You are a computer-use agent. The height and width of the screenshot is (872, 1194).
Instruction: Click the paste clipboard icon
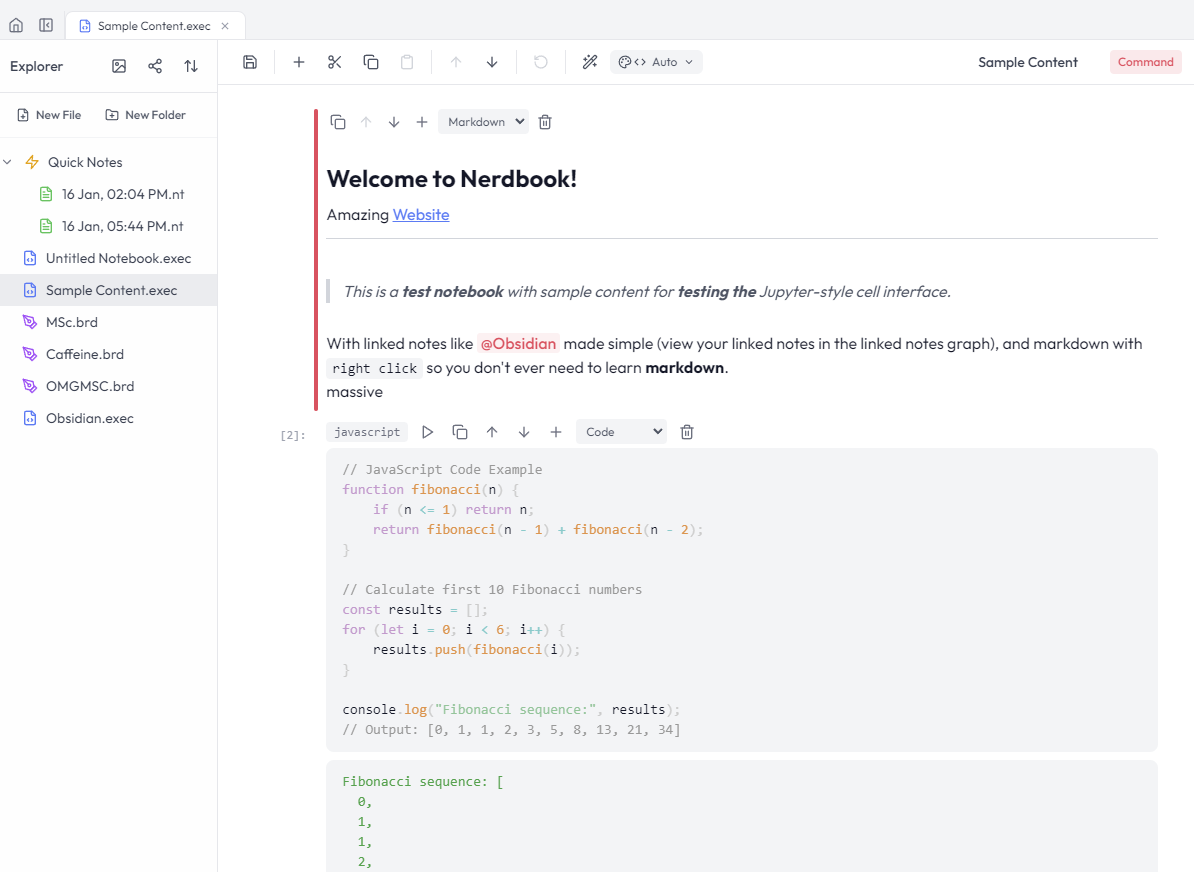point(407,62)
